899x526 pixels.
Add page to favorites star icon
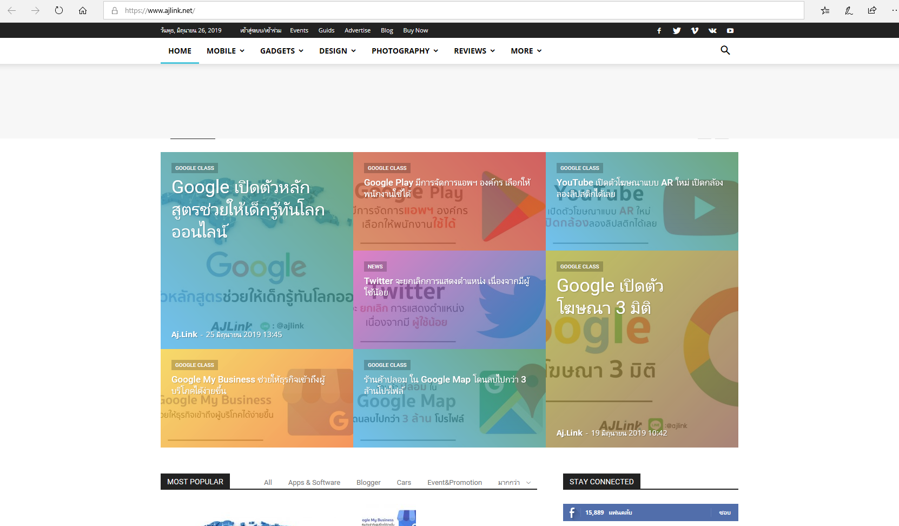point(825,11)
